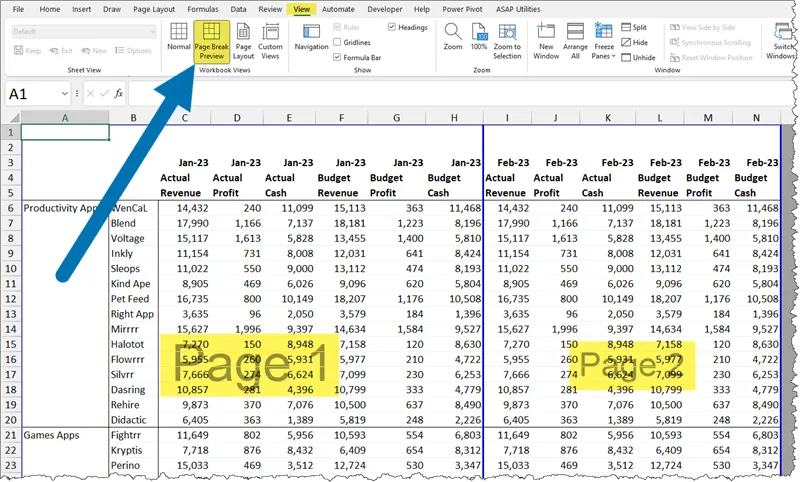
Task: Click the Exit sheet view button
Action: (x=61, y=50)
